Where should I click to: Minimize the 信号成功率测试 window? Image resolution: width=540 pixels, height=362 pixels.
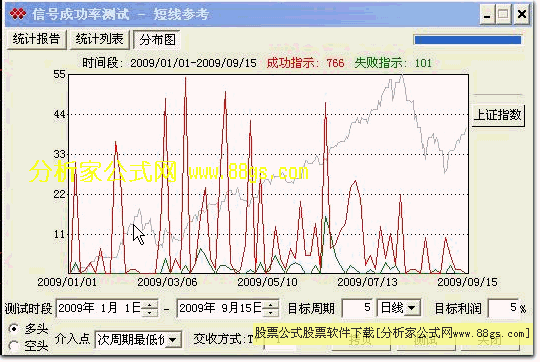[487, 14]
